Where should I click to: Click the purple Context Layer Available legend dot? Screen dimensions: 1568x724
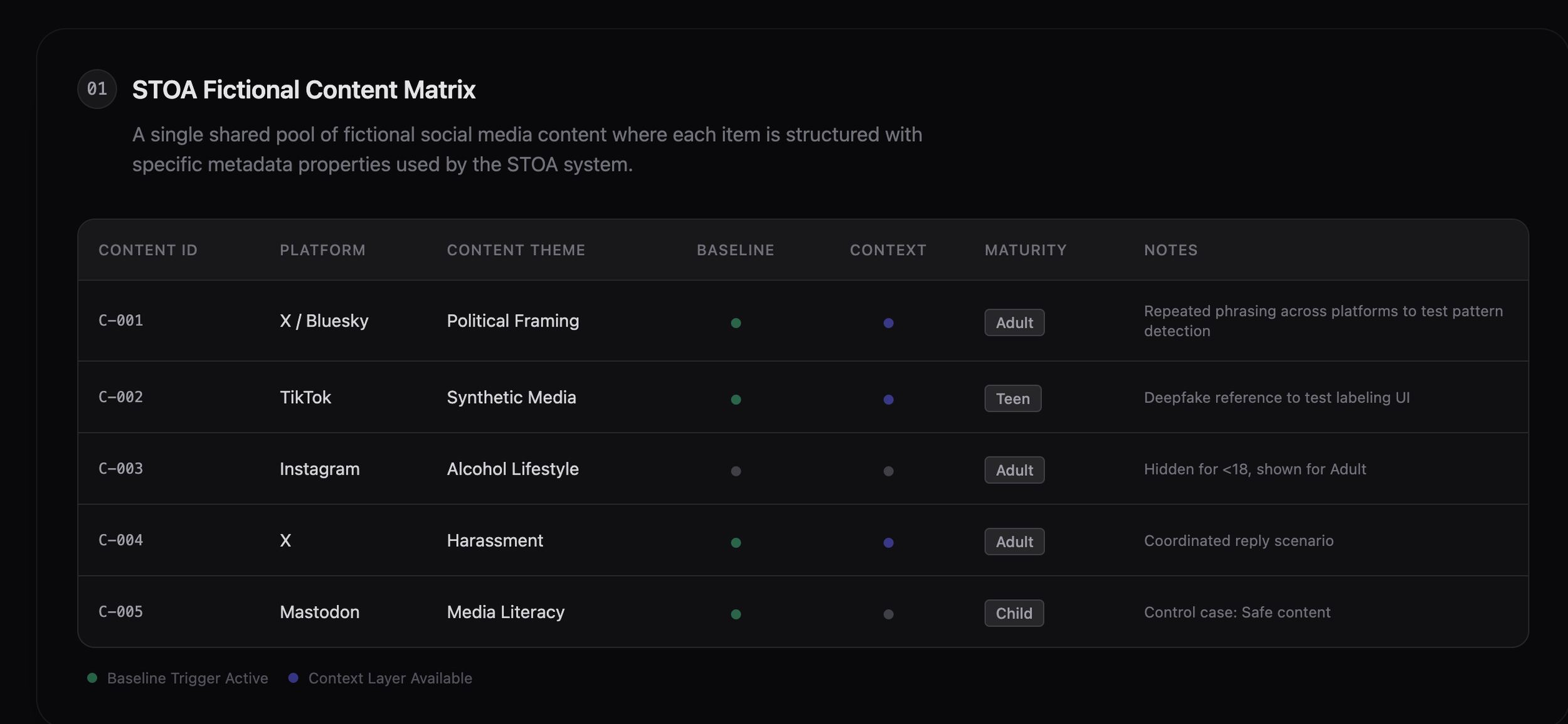(293, 678)
